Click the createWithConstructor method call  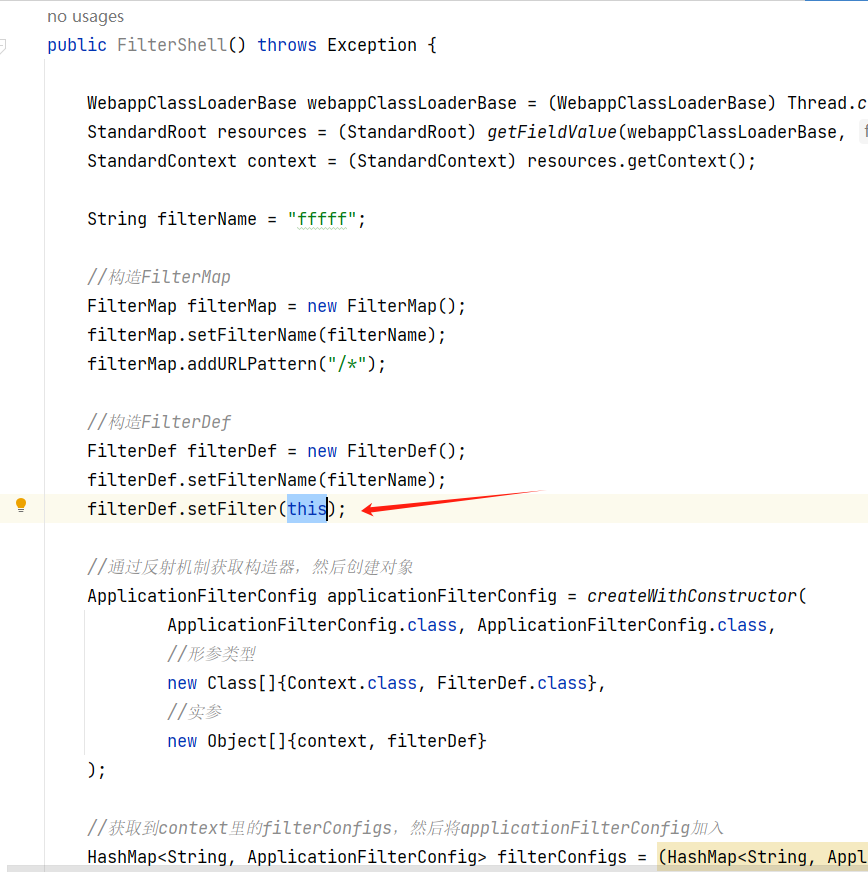coord(691,596)
